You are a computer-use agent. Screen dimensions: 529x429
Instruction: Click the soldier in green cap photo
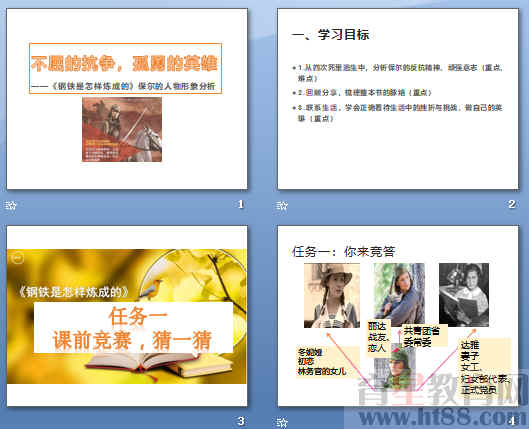tap(395, 367)
